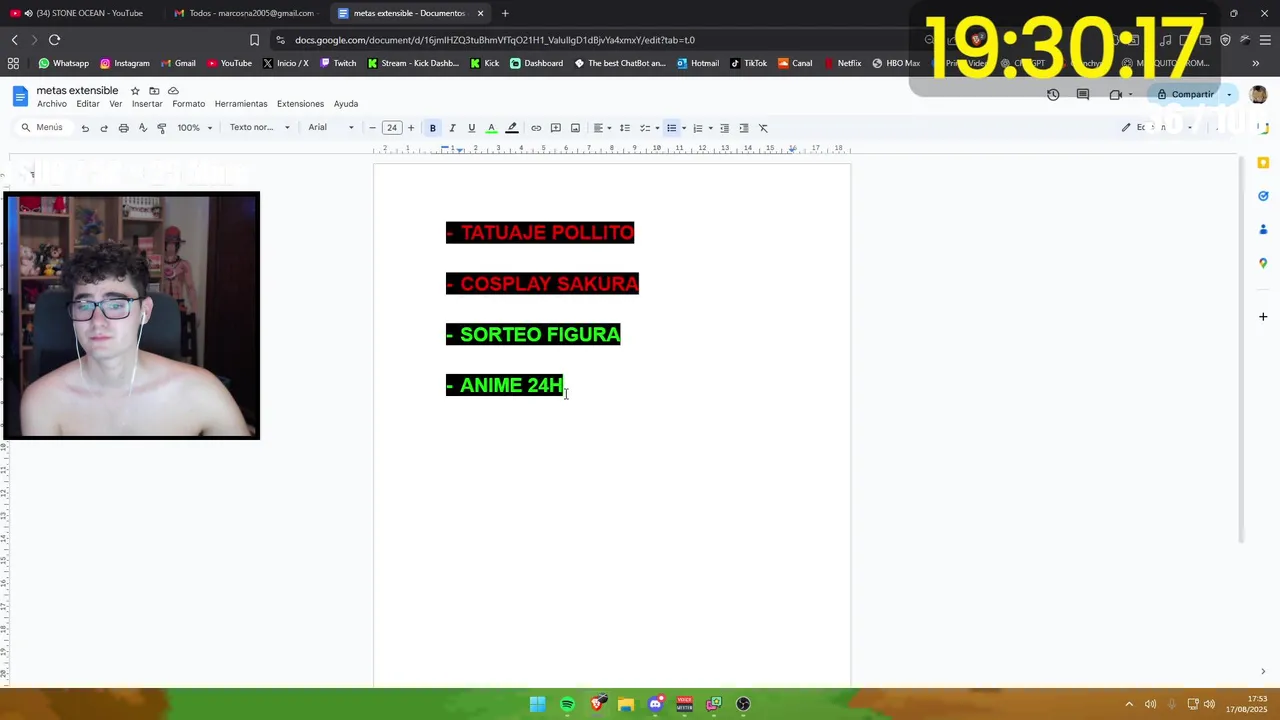Activate the paint format tool
The height and width of the screenshot is (720, 1280).
coord(162,128)
